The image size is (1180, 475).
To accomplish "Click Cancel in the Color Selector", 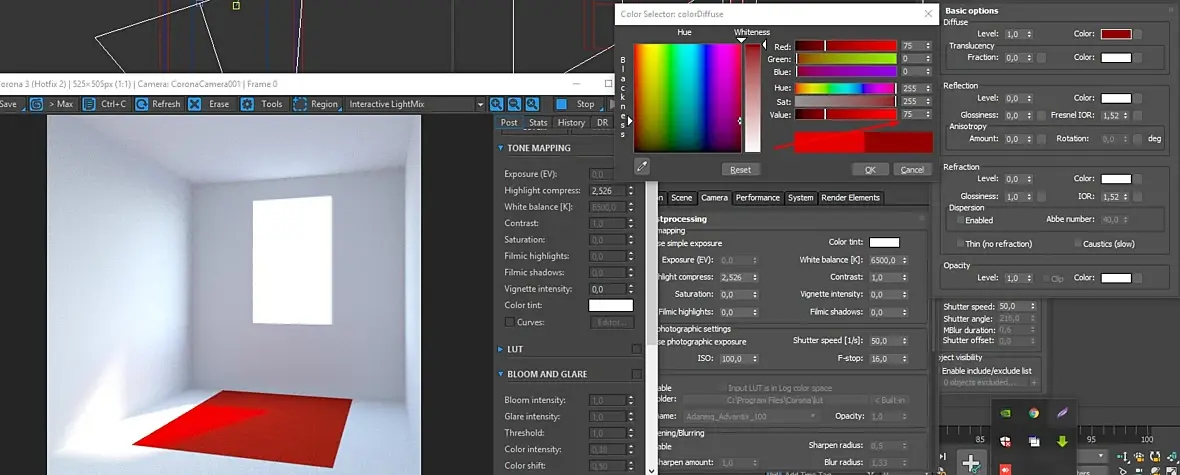I will coord(911,169).
